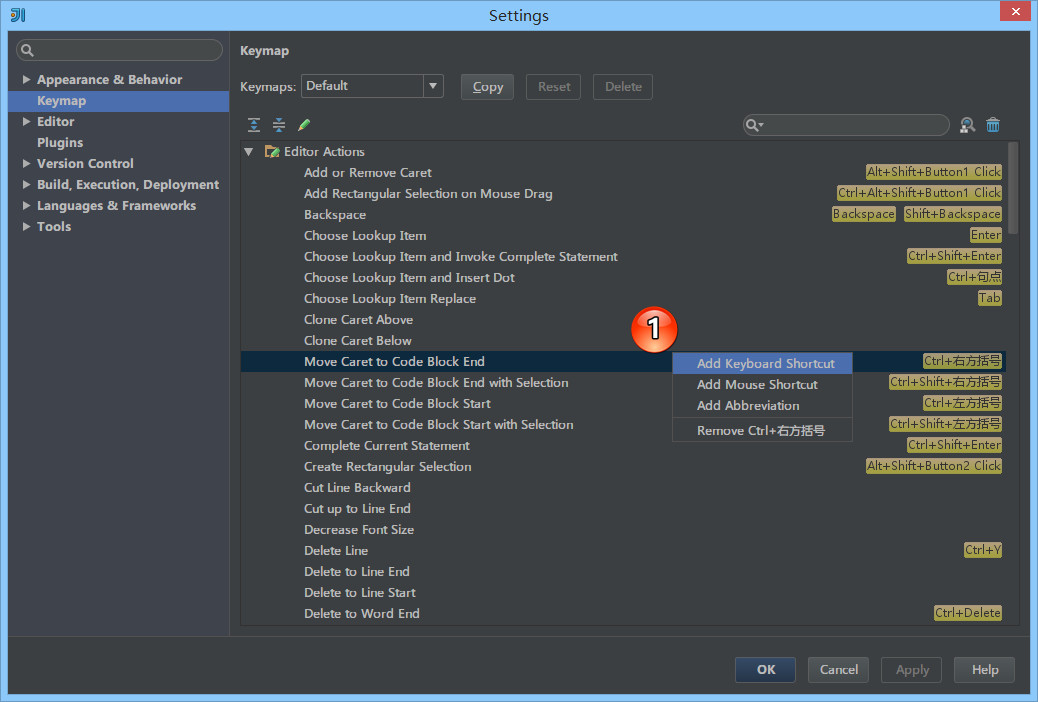
Task: Open Find Actions by Shortcut magnifier icon
Action: pos(967,124)
